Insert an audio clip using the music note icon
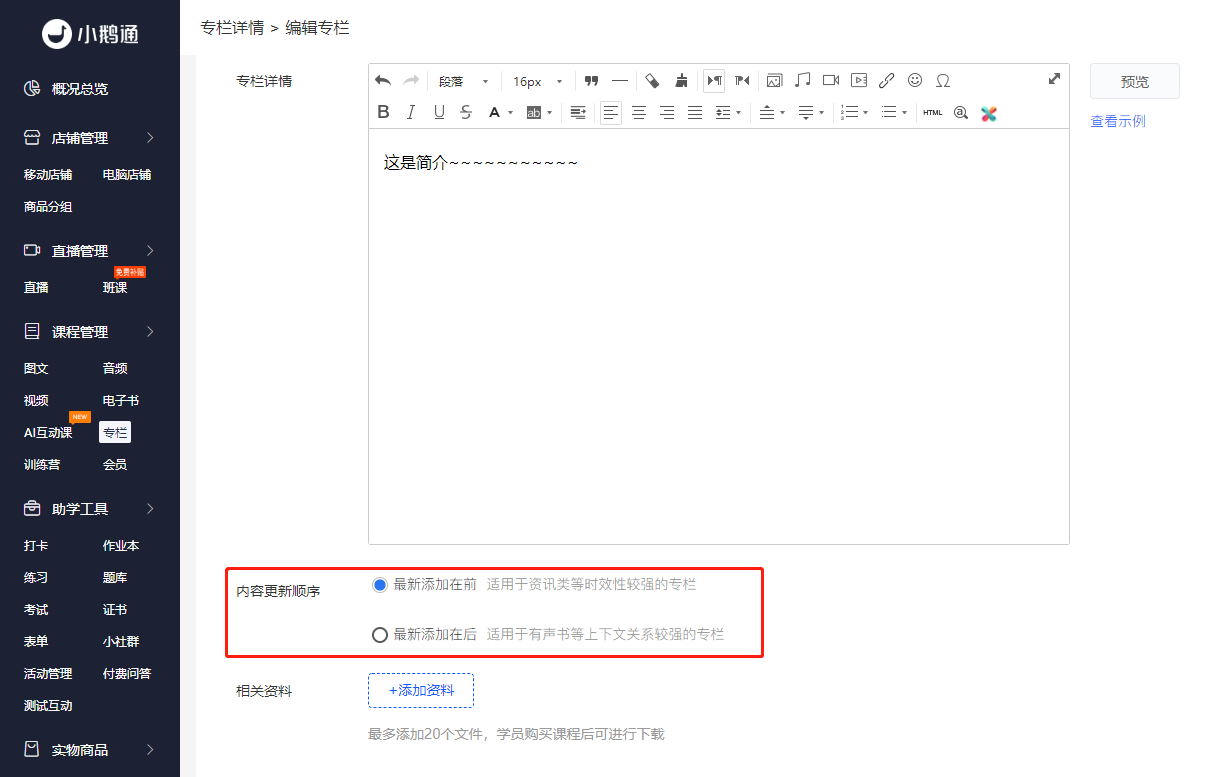The image size is (1210, 777). (803, 81)
